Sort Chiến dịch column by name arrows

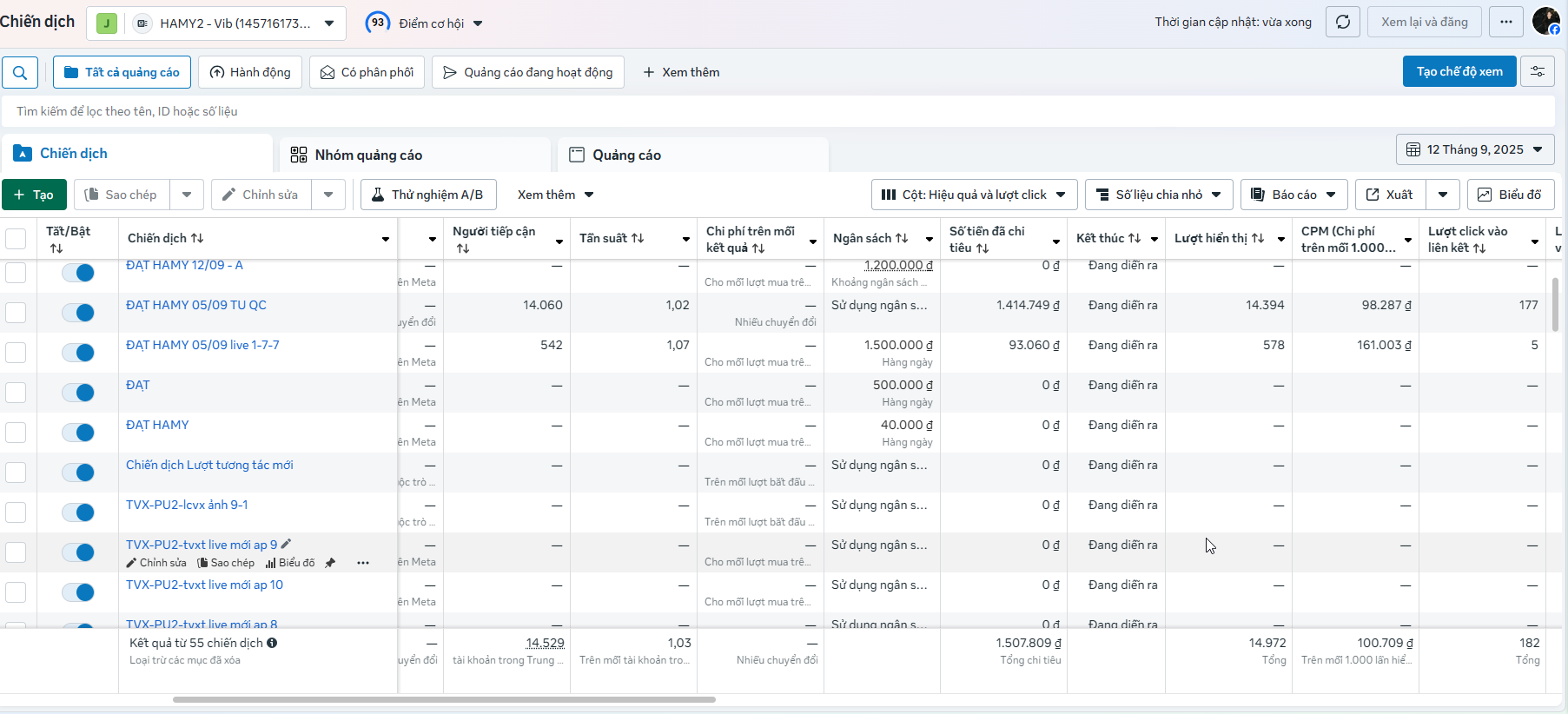click(x=197, y=238)
